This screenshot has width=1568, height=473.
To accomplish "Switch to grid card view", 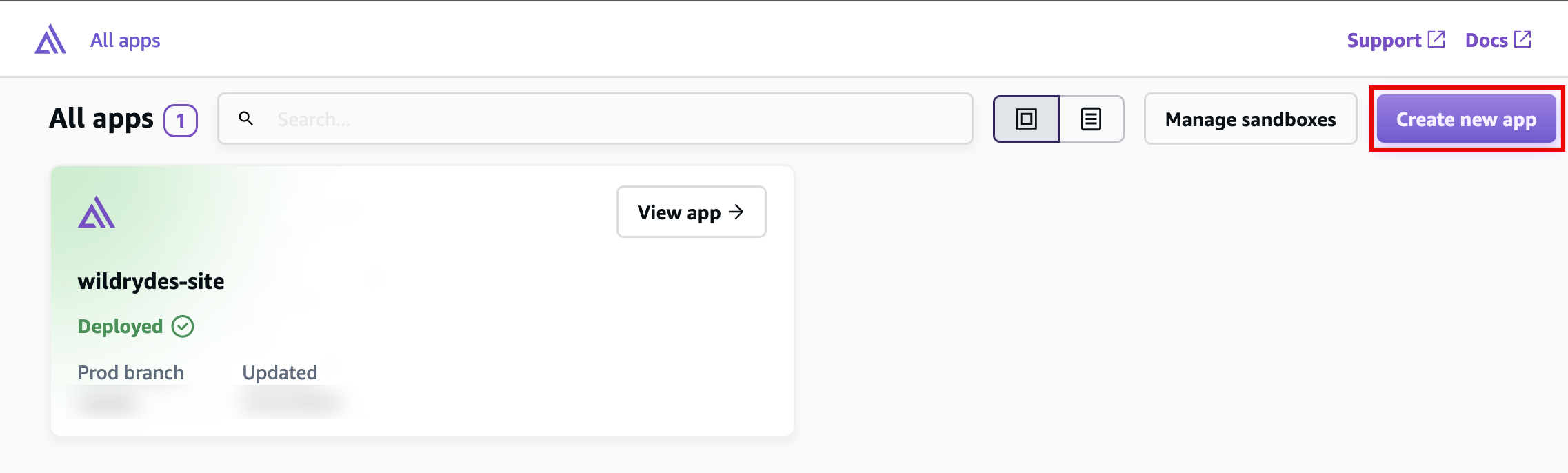I will point(1026,119).
